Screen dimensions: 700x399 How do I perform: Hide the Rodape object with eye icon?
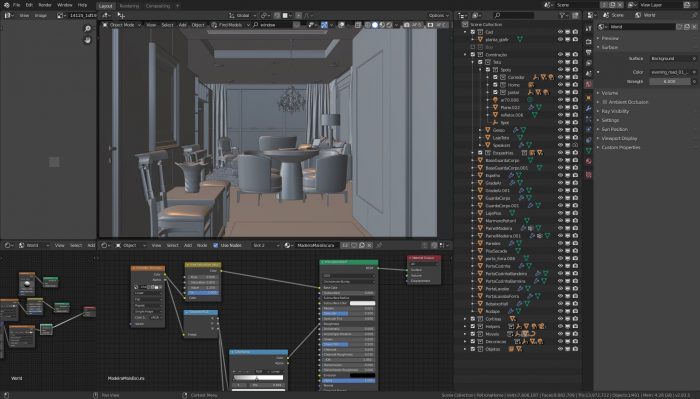point(560,311)
